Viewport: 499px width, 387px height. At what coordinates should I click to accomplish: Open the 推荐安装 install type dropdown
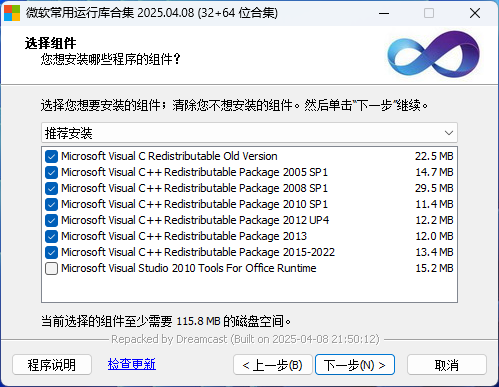point(249,133)
